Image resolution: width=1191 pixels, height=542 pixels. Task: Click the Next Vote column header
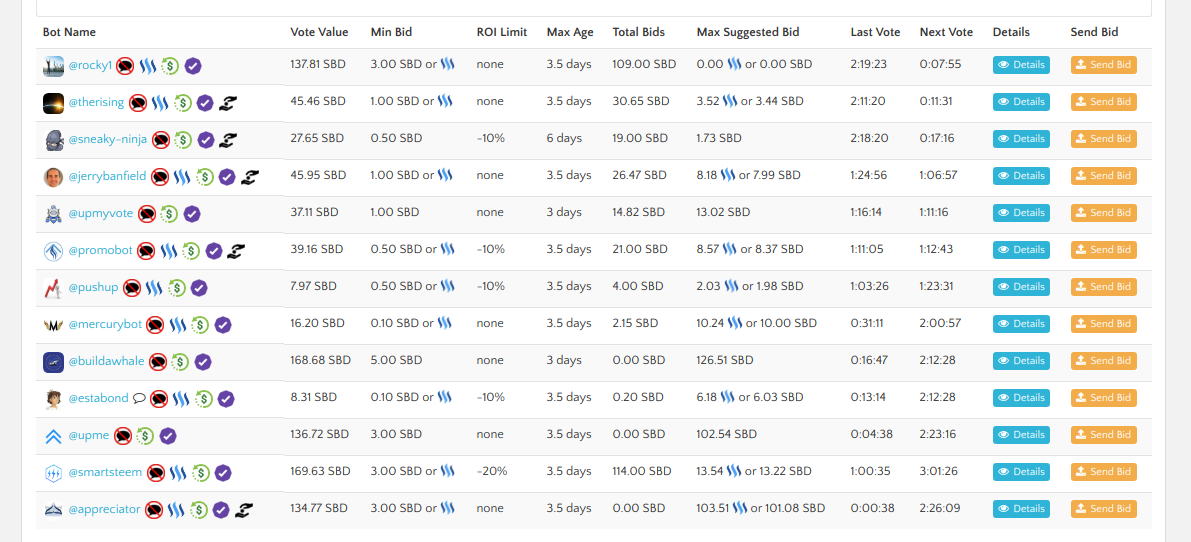click(x=946, y=32)
